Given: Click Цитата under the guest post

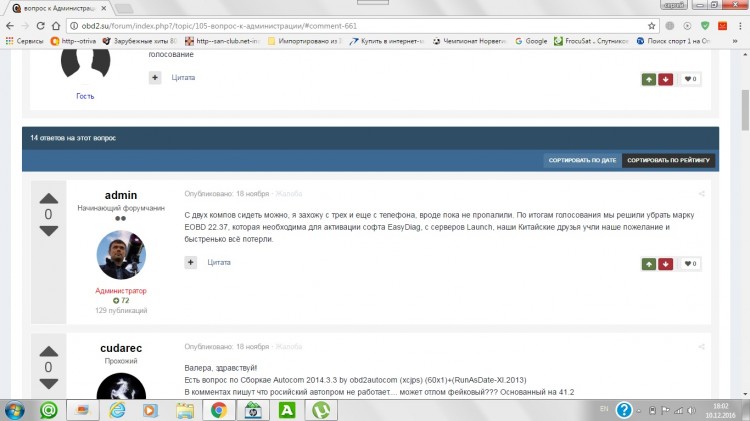Looking at the screenshot, I should pos(183,78).
